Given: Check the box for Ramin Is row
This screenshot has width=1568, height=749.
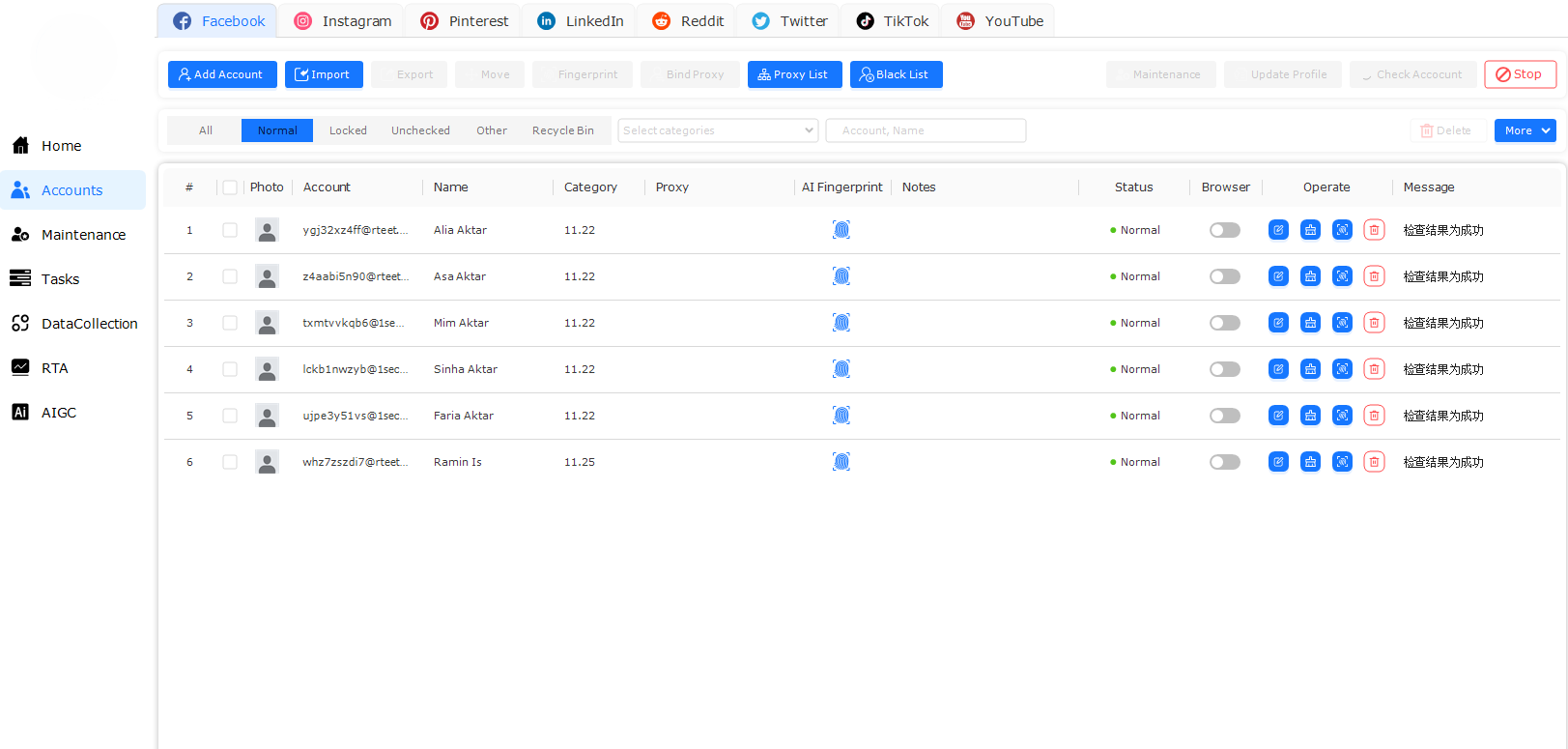Looking at the screenshot, I should coord(230,462).
